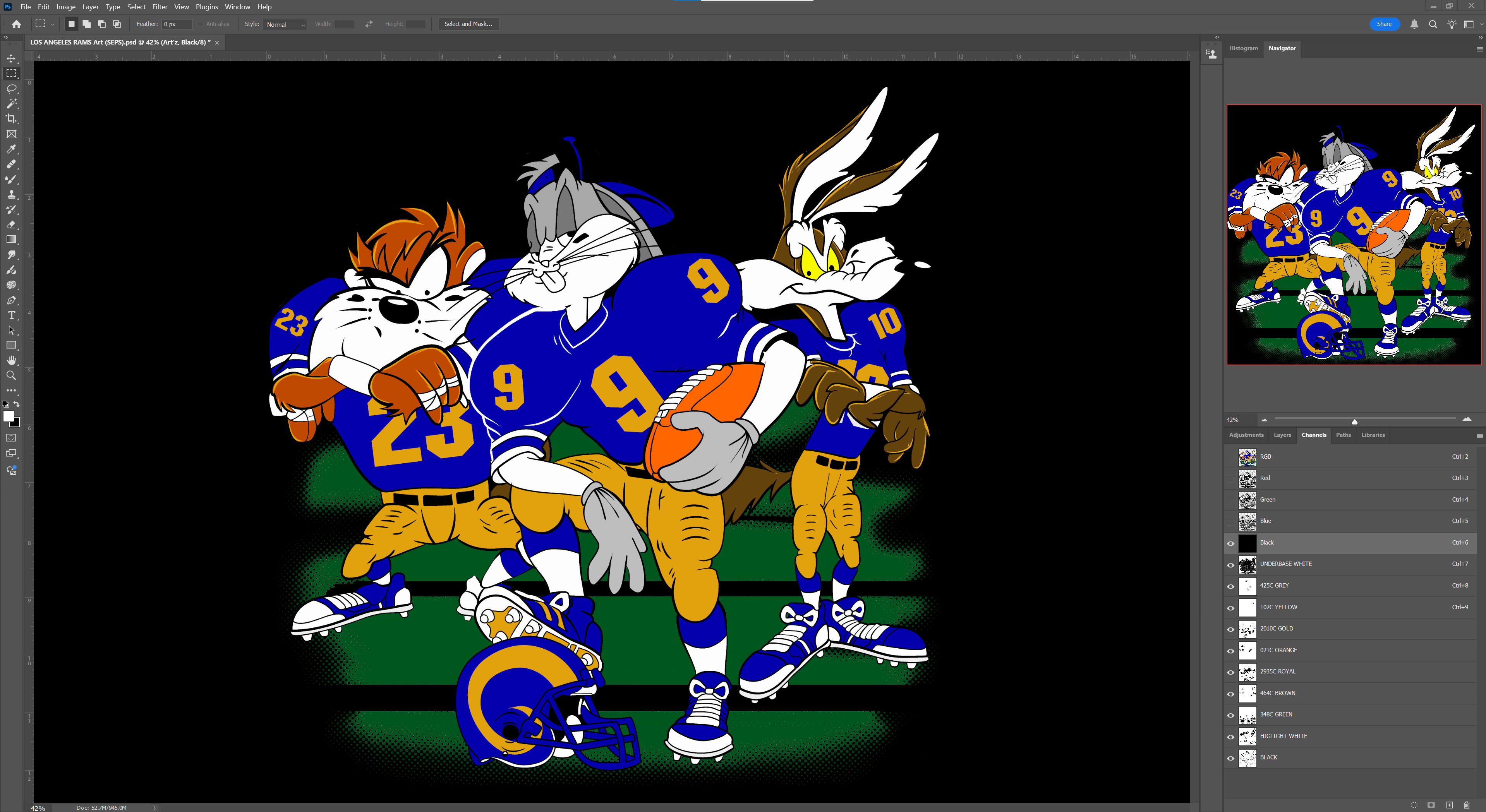Image resolution: width=1486 pixels, height=812 pixels.
Task: Open the Style dropdown set to Normal
Action: (285, 24)
